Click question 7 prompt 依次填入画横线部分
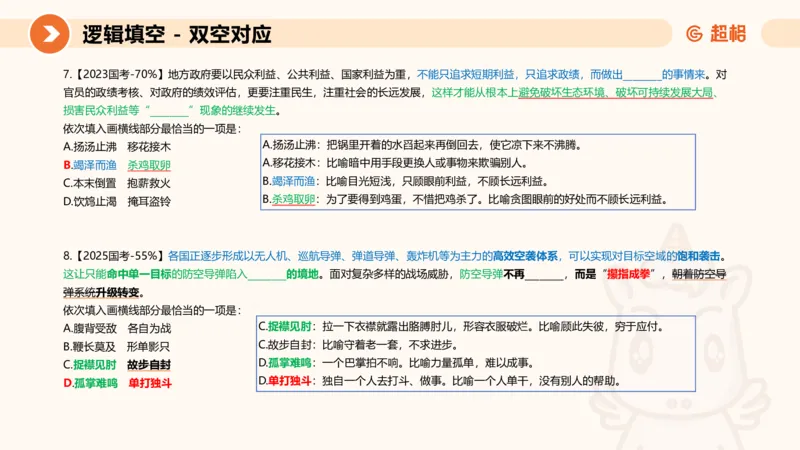 [152, 129]
